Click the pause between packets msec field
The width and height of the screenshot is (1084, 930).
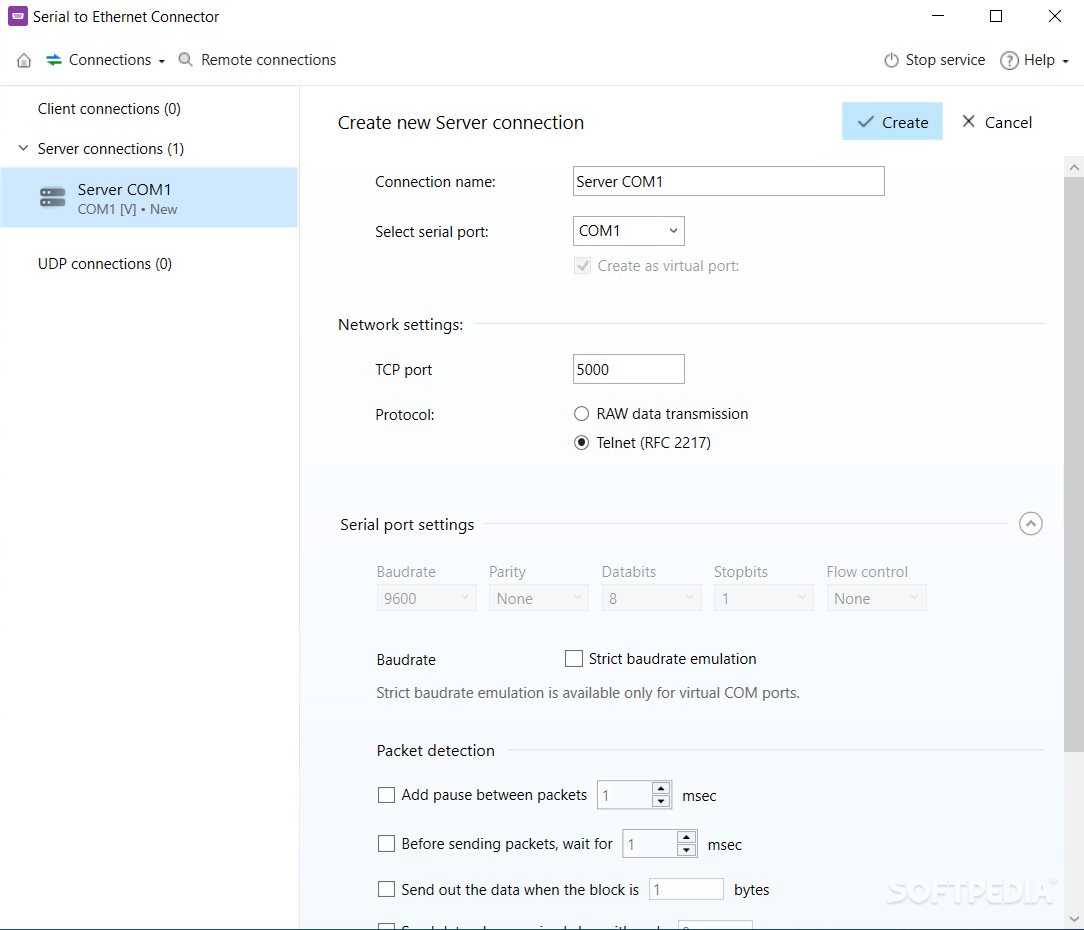[625, 795]
